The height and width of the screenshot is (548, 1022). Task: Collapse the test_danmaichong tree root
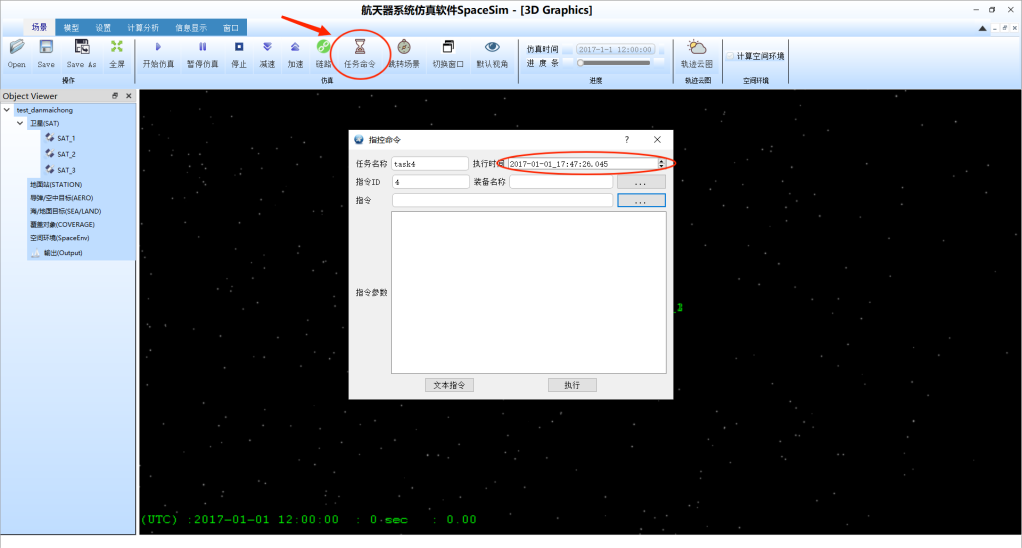(8, 110)
